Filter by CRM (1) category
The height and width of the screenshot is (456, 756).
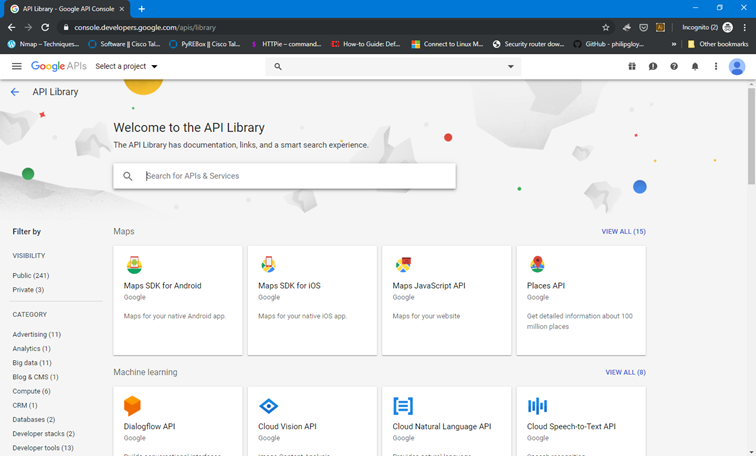click(x=25, y=405)
